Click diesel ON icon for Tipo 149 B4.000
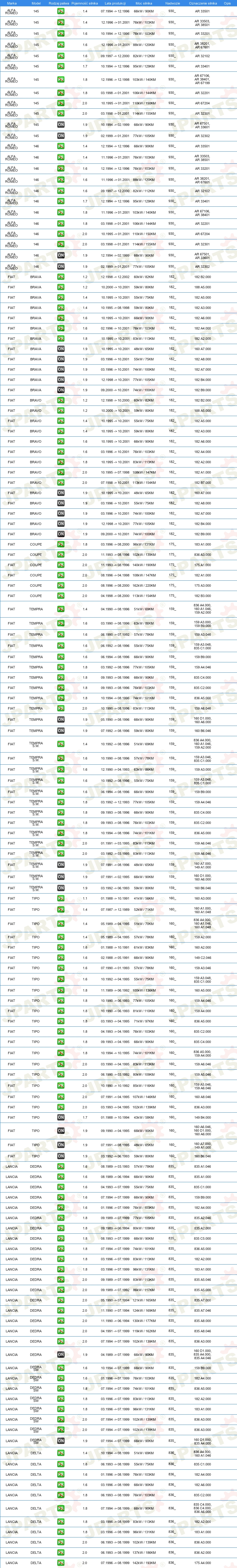The width and height of the screenshot is (237, 1568). (61, 1117)
